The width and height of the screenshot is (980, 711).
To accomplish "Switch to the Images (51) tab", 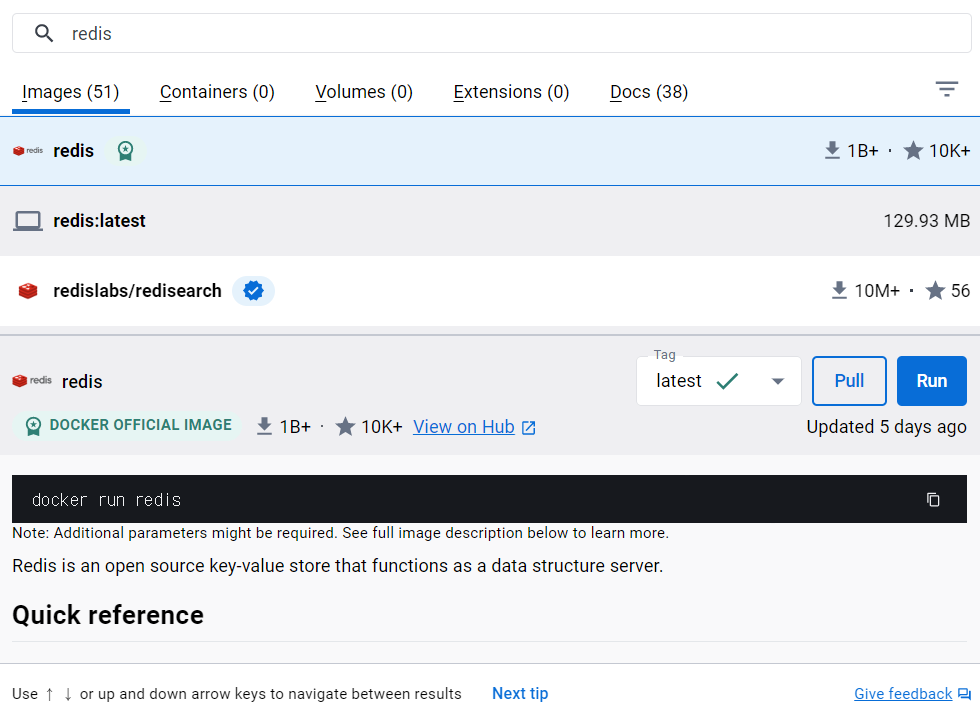I will [x=71, y=92].
